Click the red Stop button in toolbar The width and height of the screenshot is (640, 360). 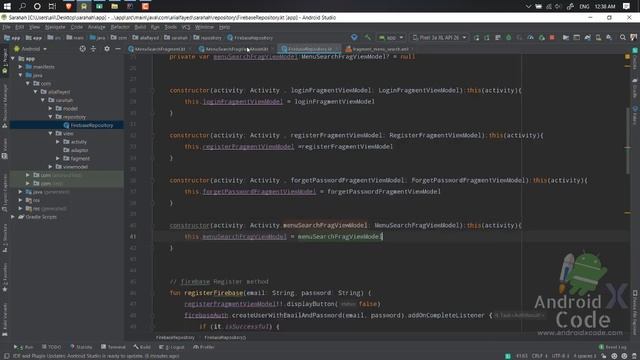[x=552, y=38]
